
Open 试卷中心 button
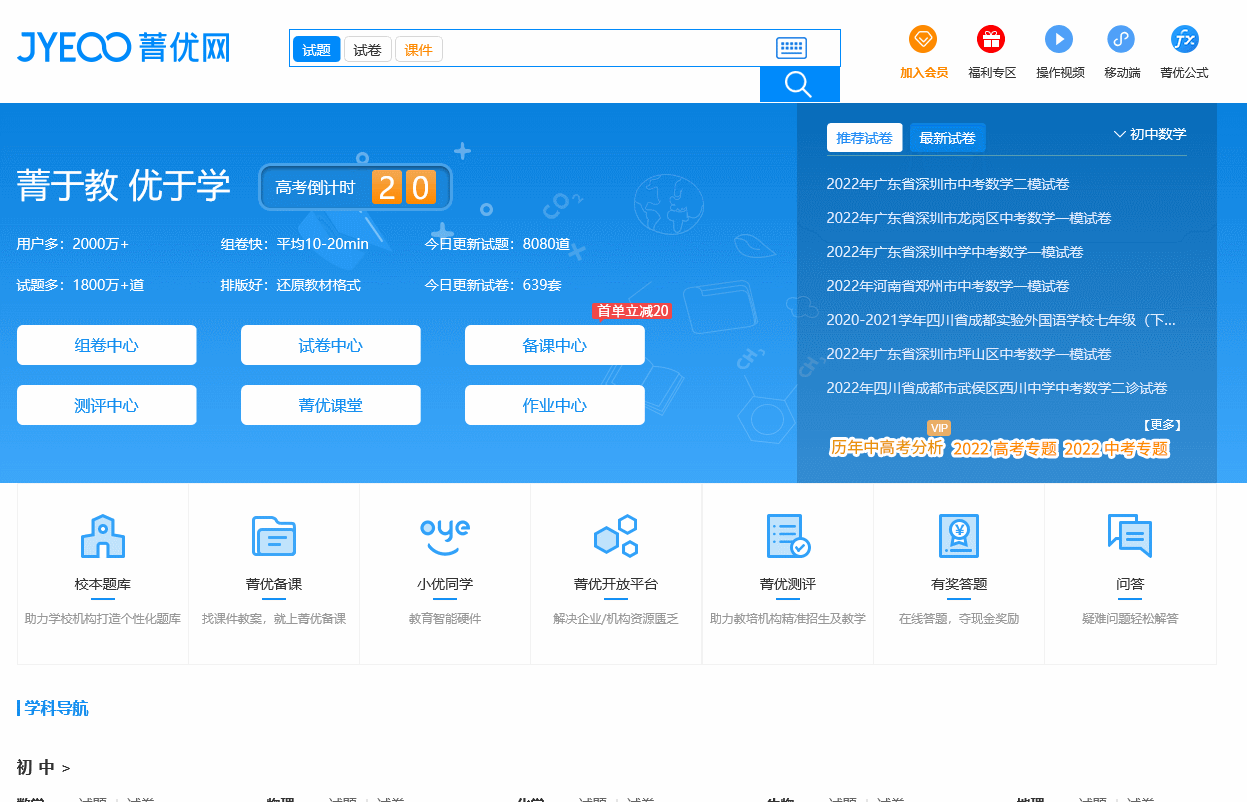[x=331, y=345]
